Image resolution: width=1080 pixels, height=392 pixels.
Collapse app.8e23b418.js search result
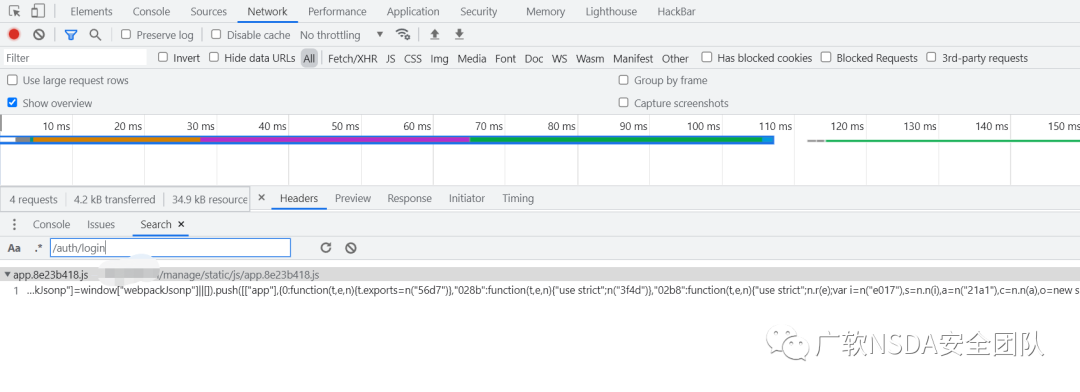point(7,274)
